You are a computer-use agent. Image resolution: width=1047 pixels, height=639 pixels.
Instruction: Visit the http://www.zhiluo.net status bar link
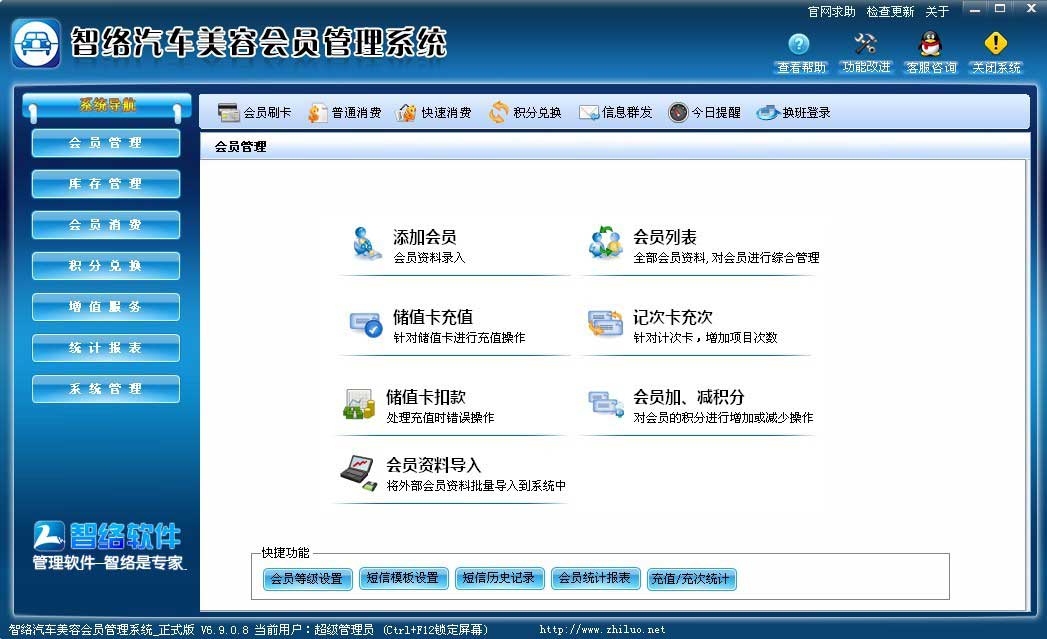pos(602,630)
